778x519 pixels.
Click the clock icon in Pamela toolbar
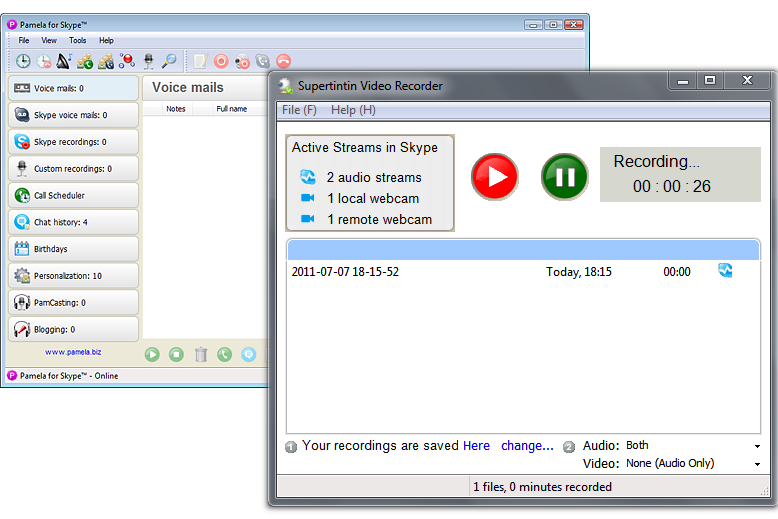[x=23, y=61]
